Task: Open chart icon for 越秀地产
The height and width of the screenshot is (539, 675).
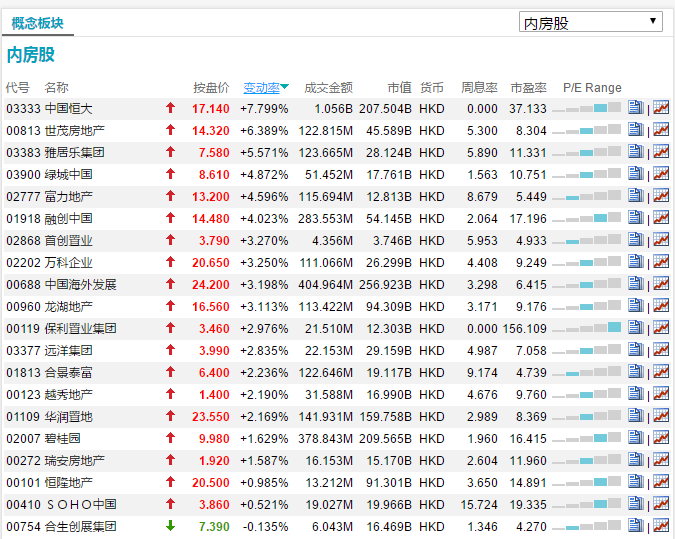Action: pos(661,393)
